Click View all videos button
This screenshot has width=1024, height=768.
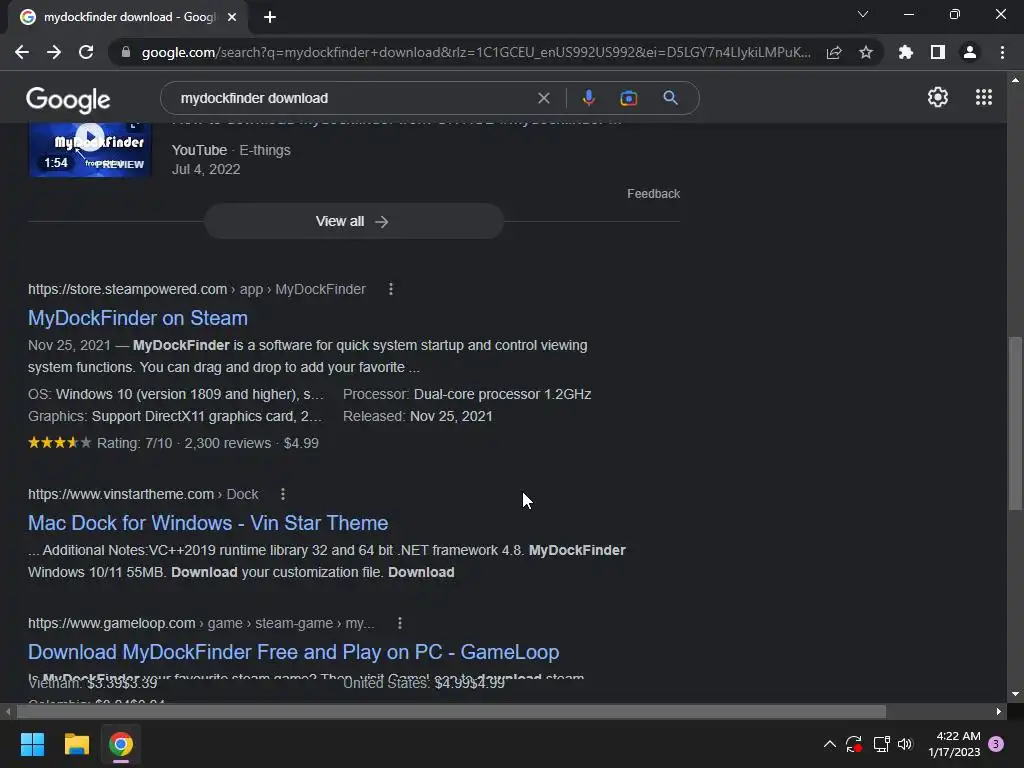(353, 221)
